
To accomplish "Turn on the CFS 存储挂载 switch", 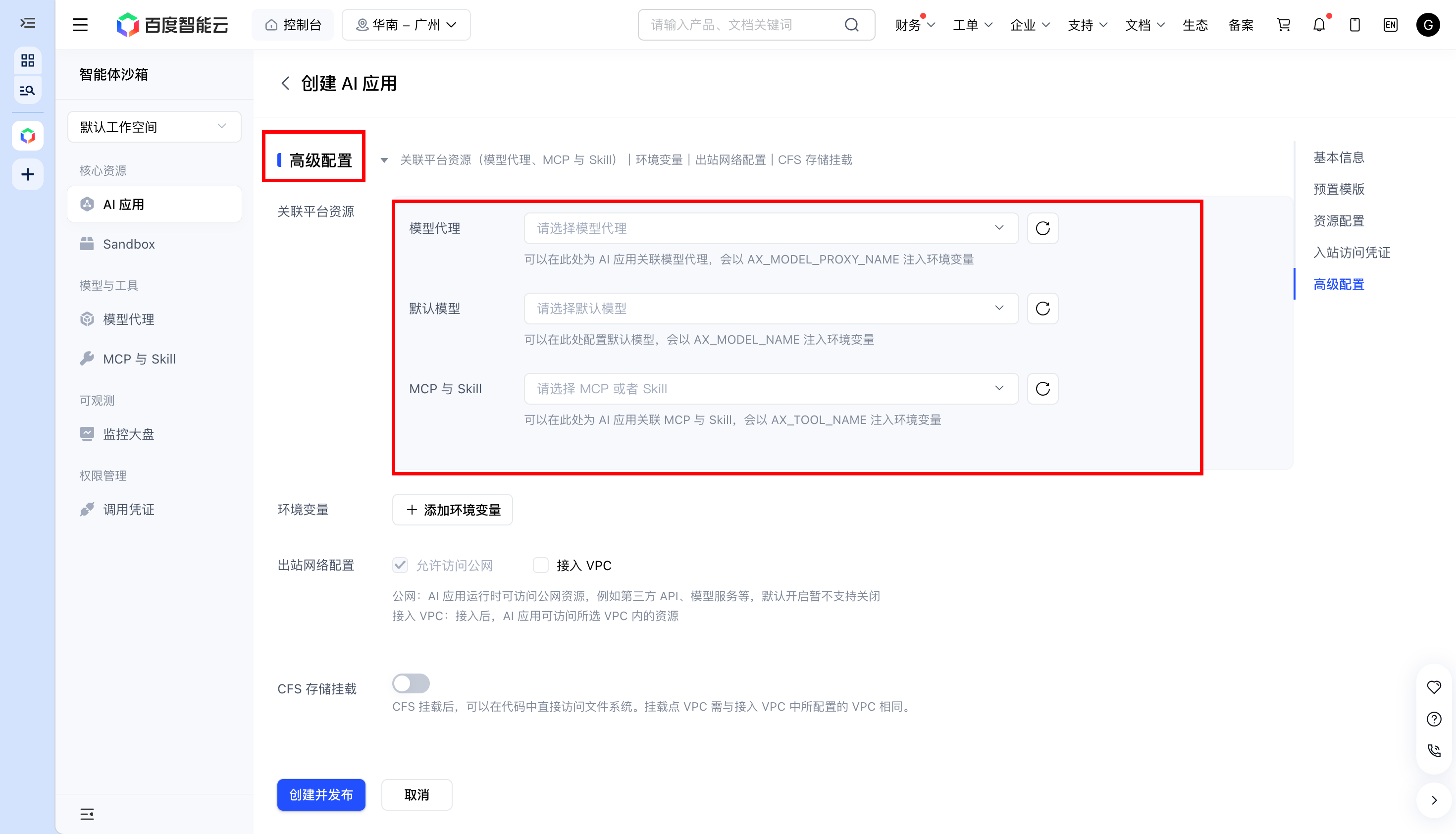I will 411,683.
